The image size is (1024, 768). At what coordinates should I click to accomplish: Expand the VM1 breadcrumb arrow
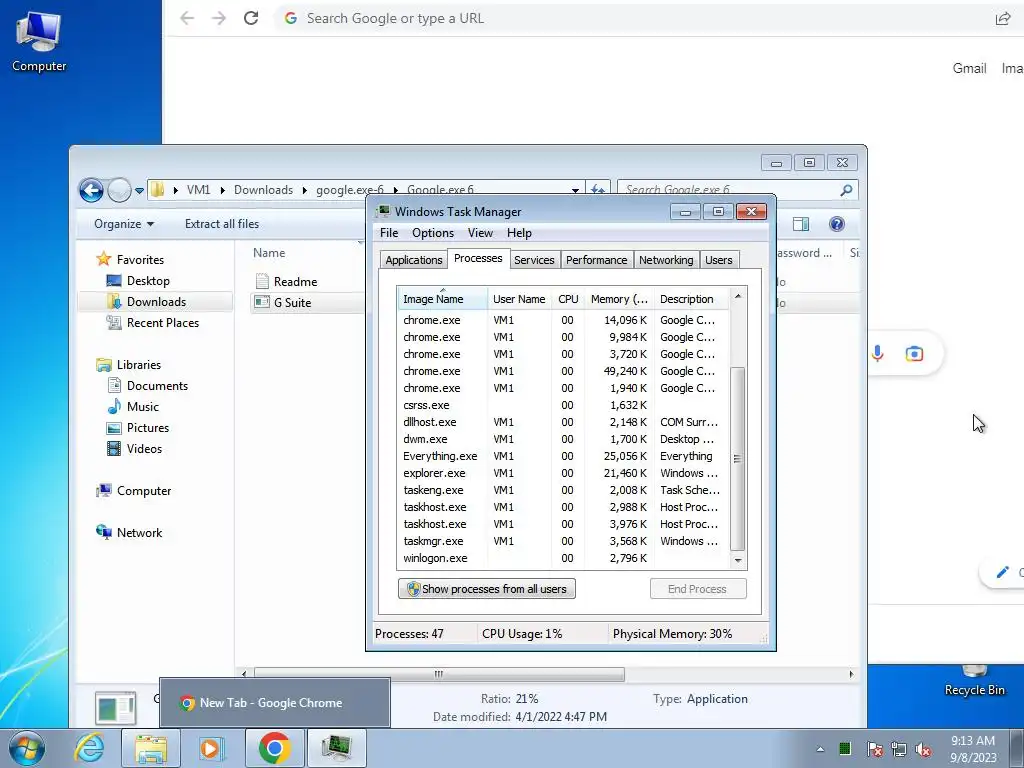click(x=223, y=190)
